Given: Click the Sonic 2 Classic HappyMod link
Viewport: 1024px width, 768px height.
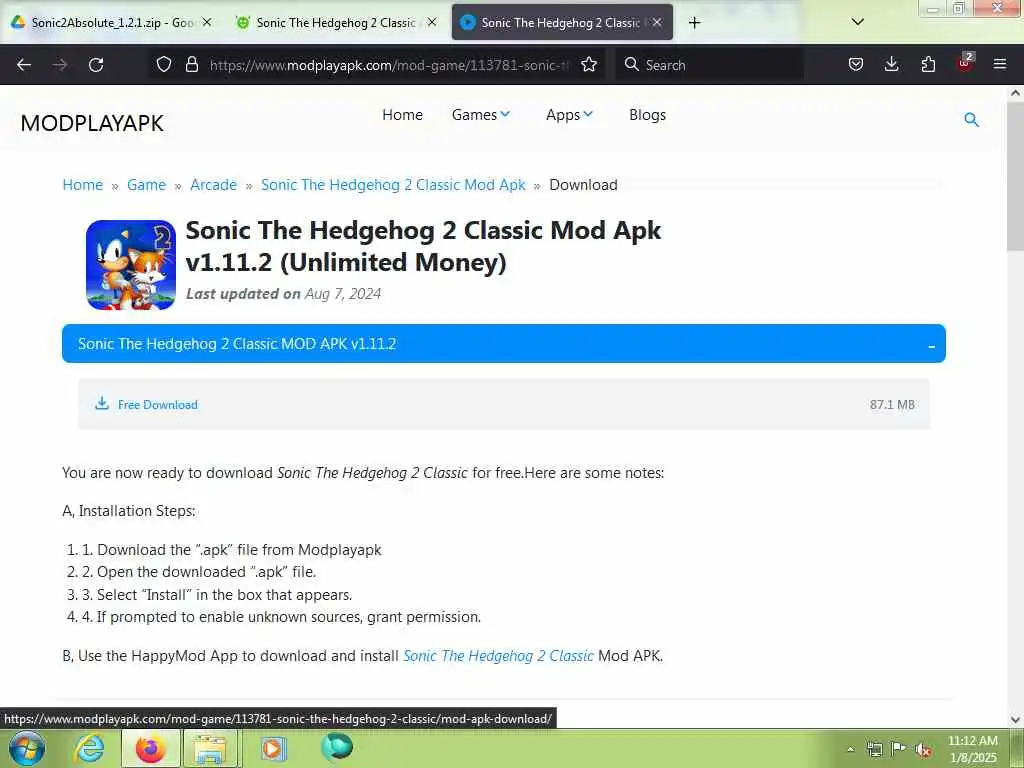Looking at the screenshot, I should (498, 656).
